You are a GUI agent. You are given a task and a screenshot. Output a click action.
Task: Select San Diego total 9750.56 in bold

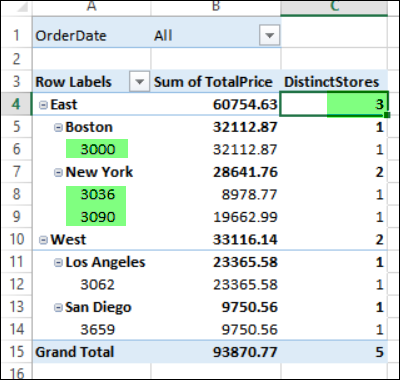[249, 307]
